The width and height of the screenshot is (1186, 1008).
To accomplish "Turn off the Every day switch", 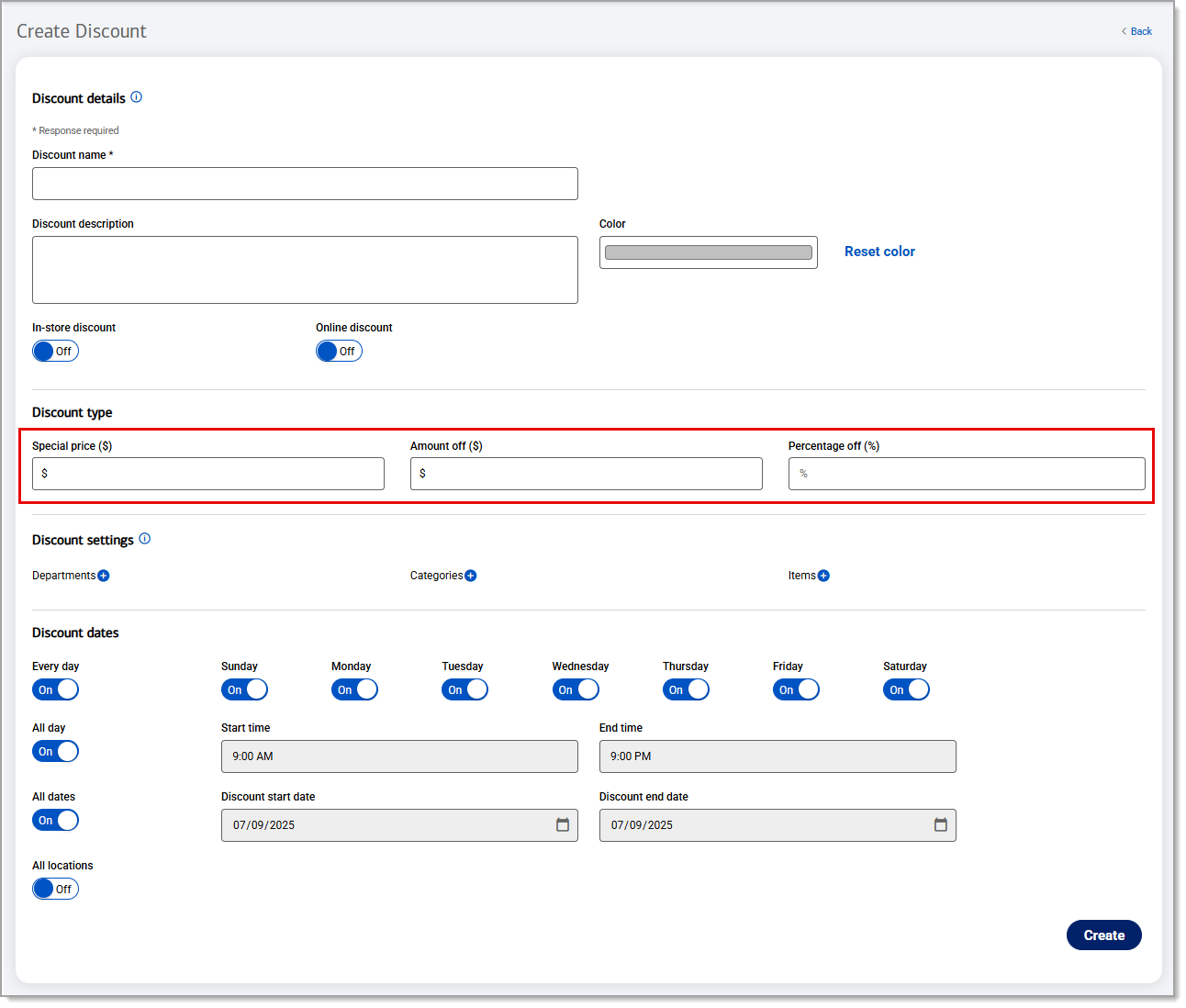I will click(55, 689).
